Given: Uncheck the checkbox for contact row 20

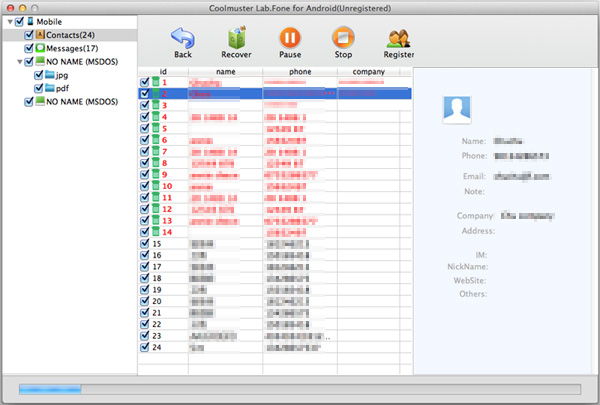Looking at the screenshot, I should click(x=144, y=300).
